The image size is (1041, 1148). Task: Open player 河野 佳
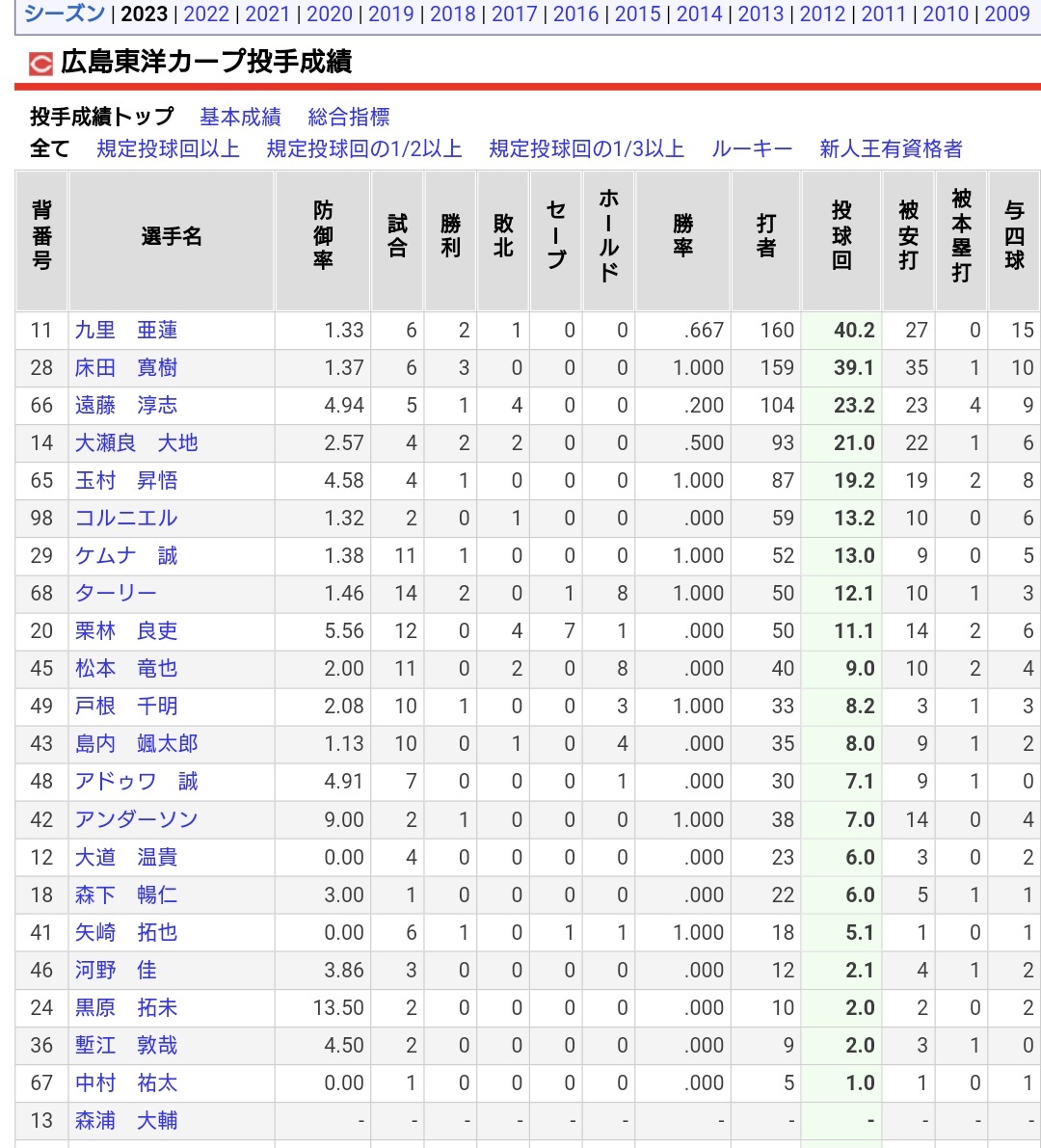pyautogui.click(x=116, y=970)
